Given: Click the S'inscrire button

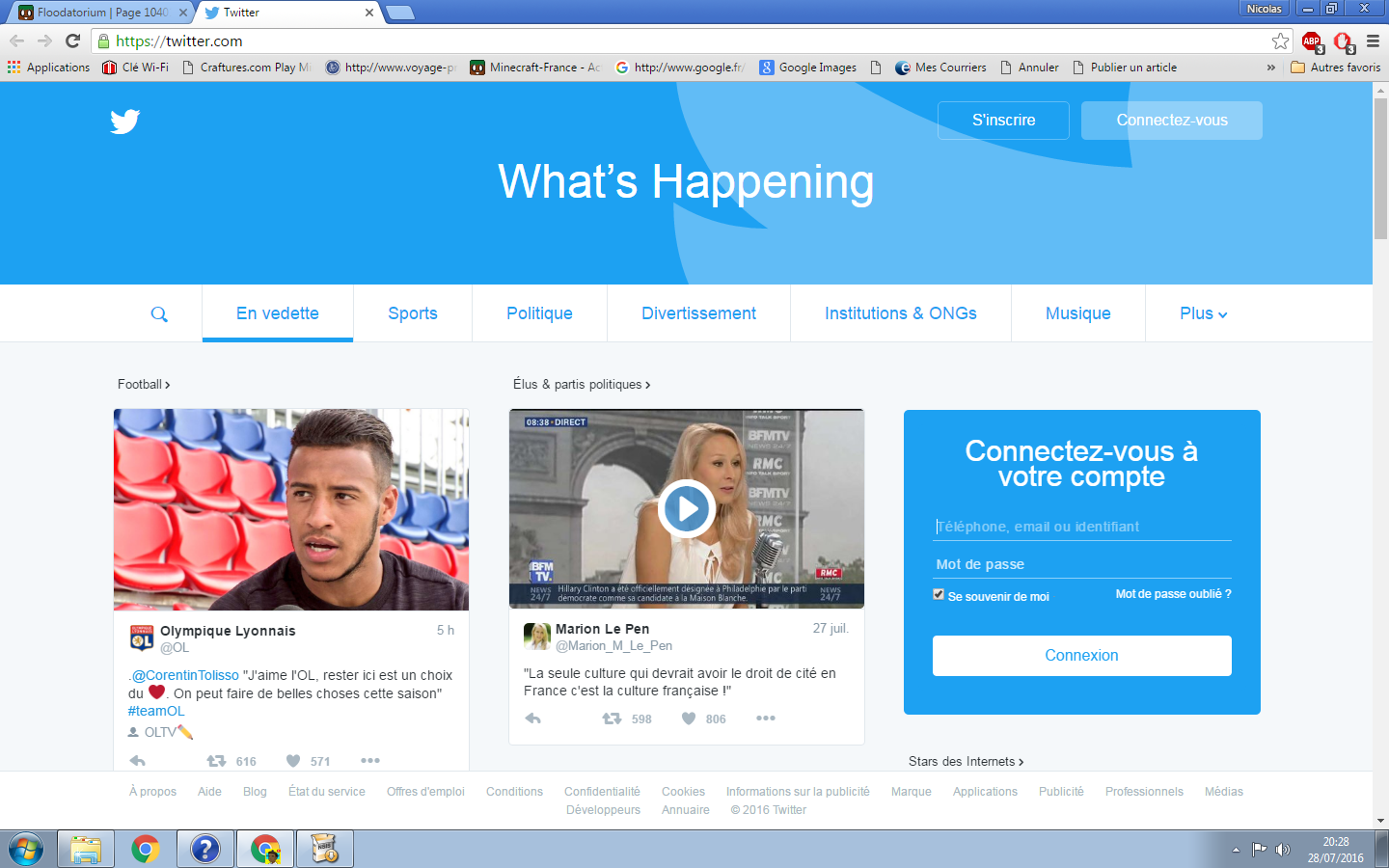Looking at the screenshot, I should (1003, 121).
